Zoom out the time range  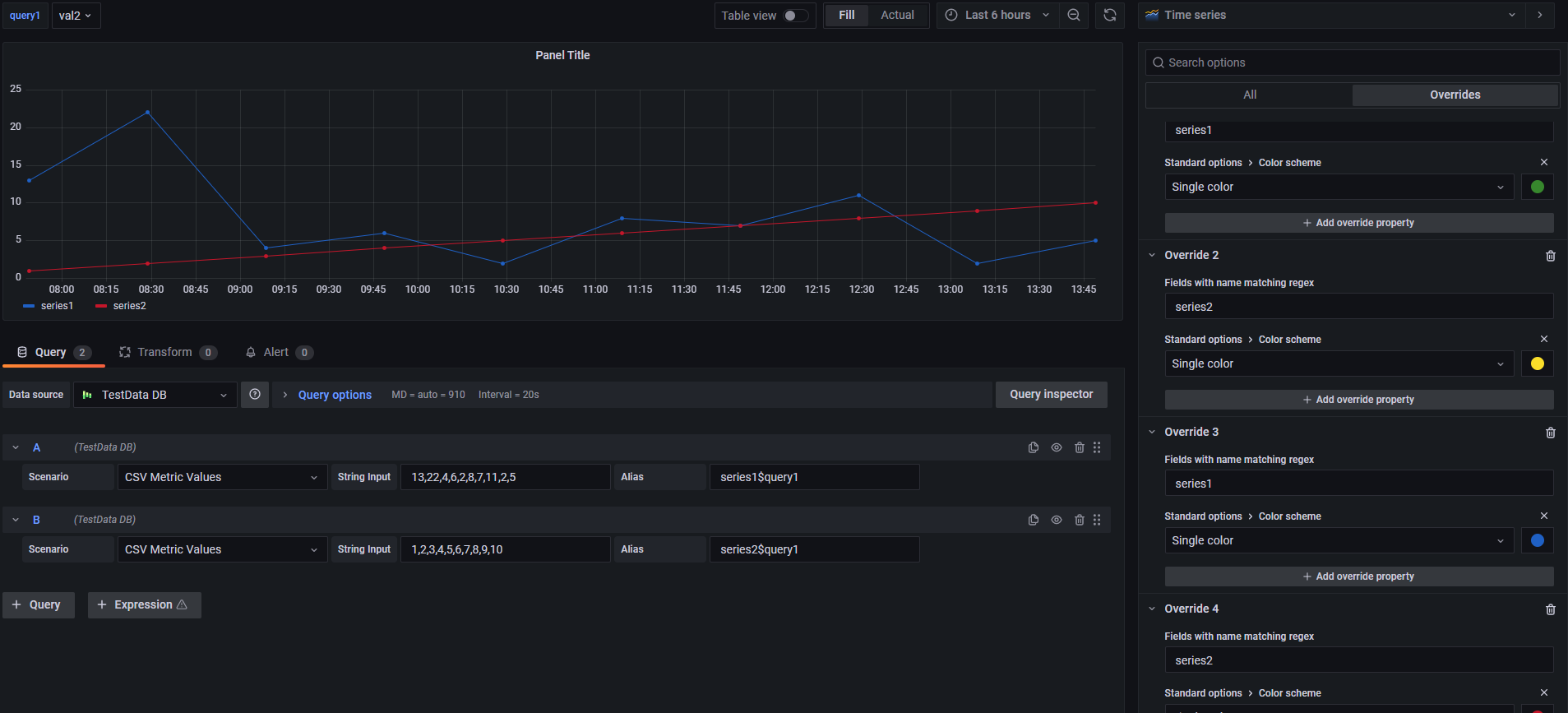tap(1074, 16)
